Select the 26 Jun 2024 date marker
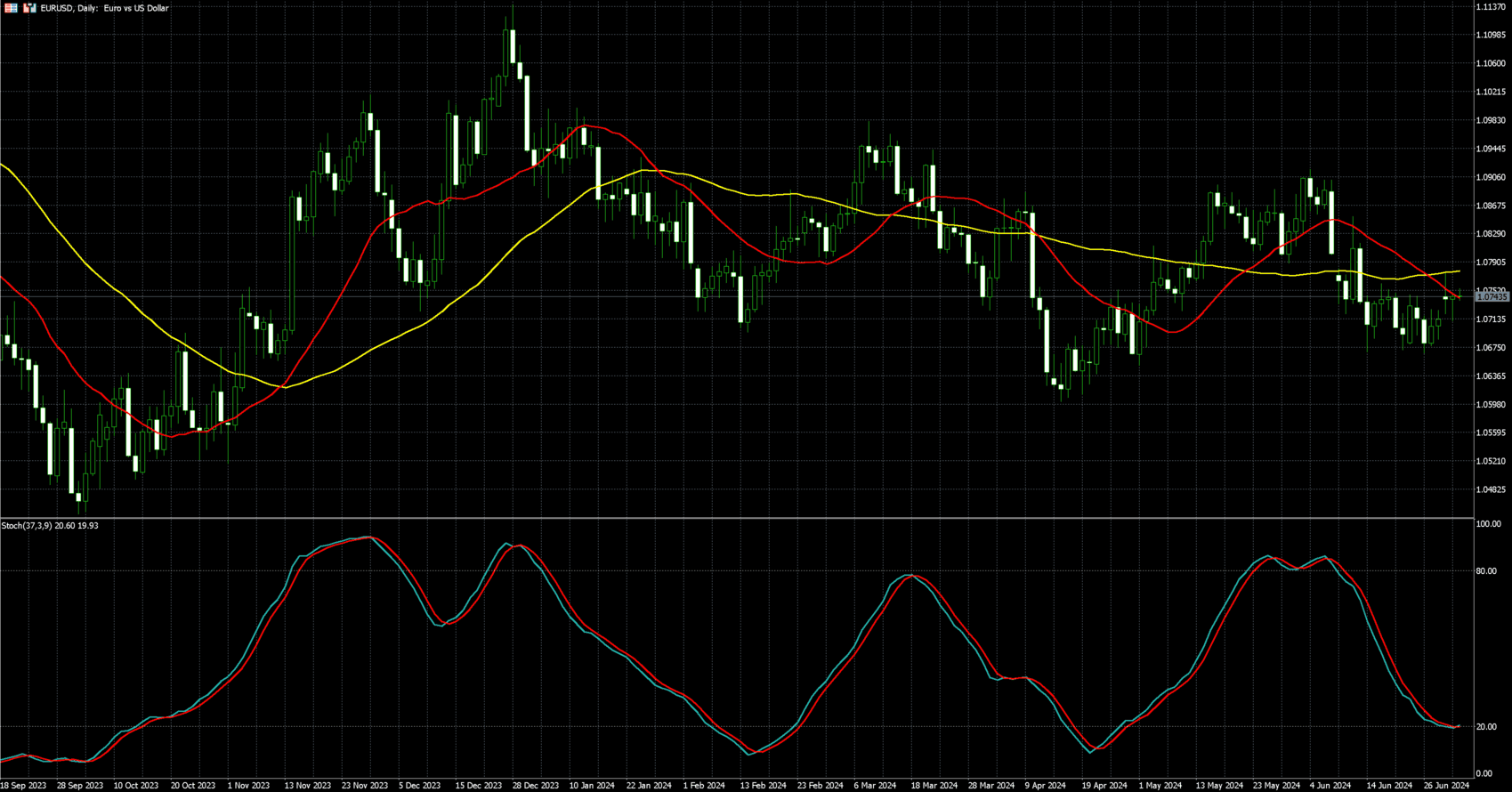This screenshot has width=1512, height=792. click(x=1446, y=786)
